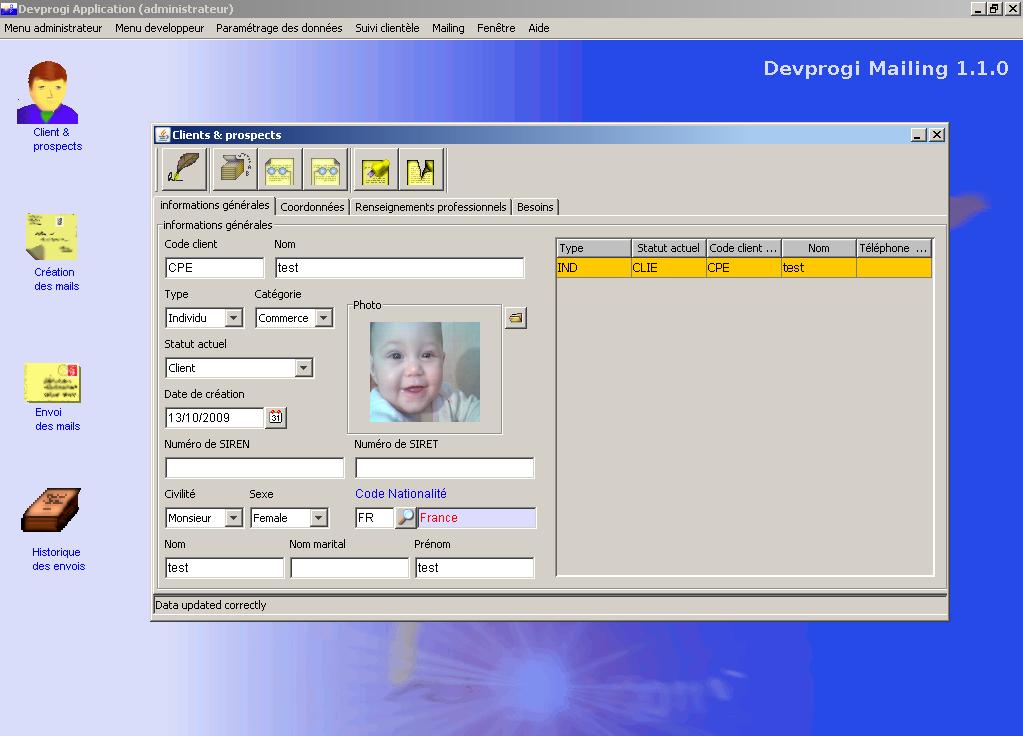
Task: Sort by the Nom column header
Action: (x=819, y=248)
